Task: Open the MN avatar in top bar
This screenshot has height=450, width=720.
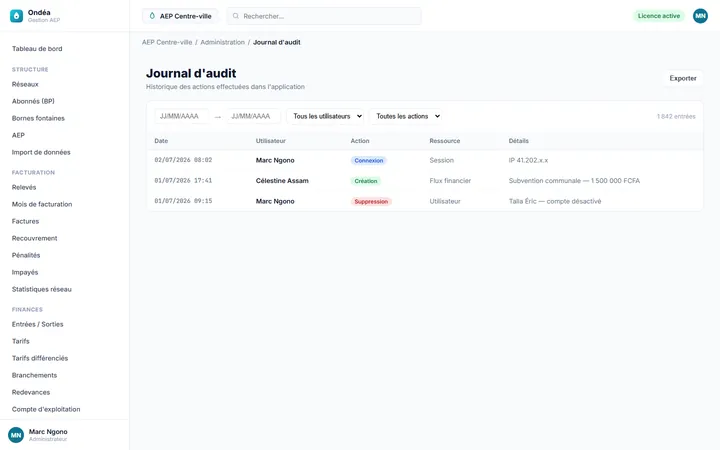Action: pyautogui.click(x=700, y=16)
